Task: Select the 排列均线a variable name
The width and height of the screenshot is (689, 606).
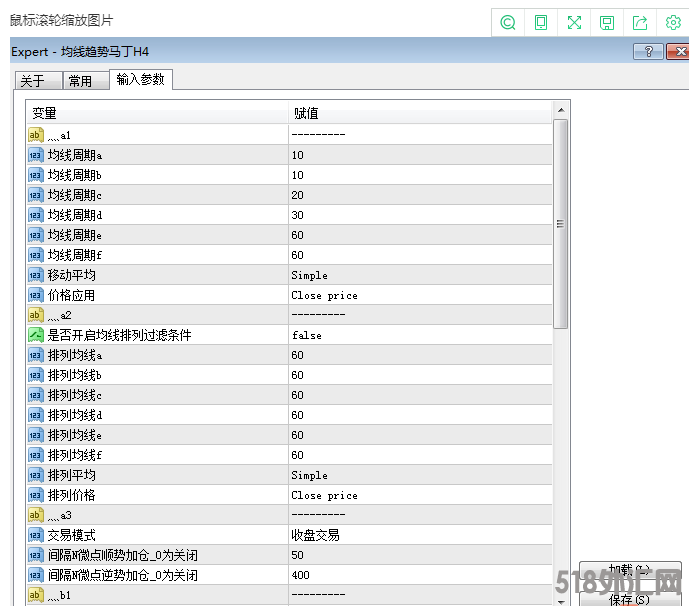Action: (75, 355)
